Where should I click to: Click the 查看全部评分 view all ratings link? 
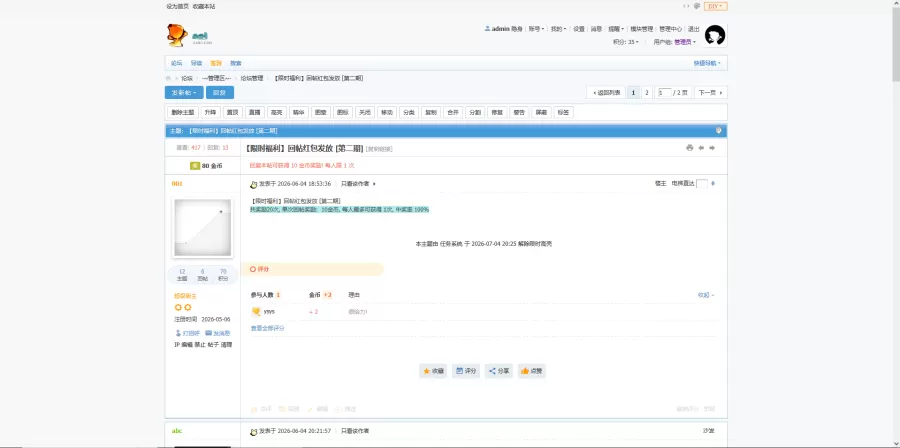tap(267, 328)
